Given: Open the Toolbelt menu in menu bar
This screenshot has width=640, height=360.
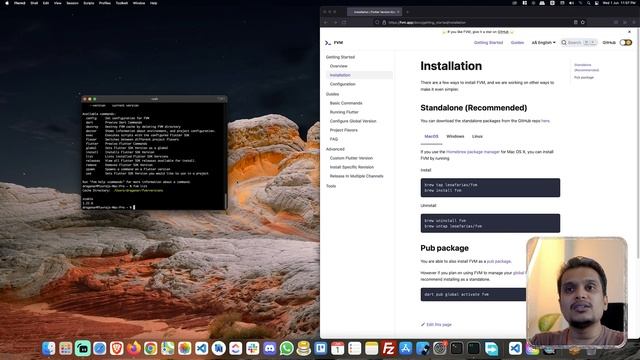Looking at the screenshot, I should [122, 3].
